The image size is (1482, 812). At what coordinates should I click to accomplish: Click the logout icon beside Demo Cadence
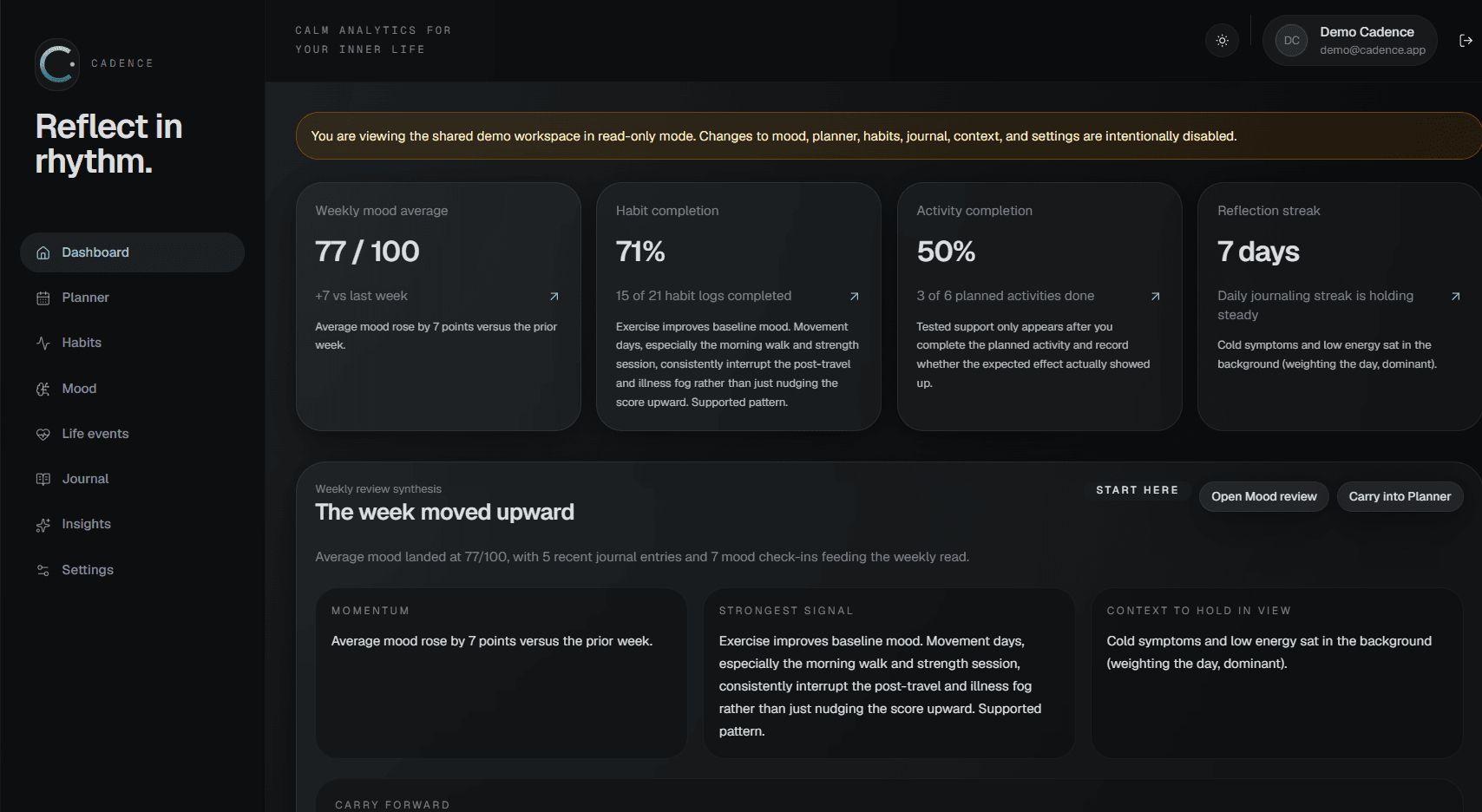(x=1466, y=41)
